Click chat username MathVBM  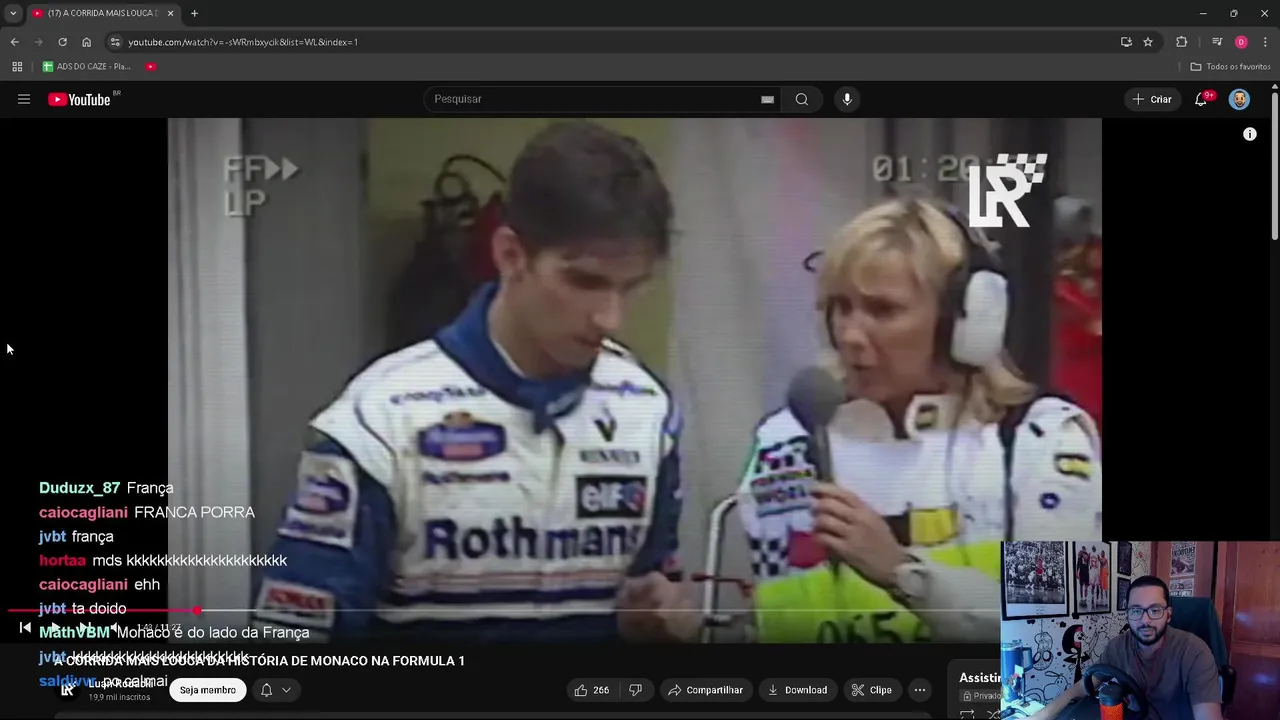(x=74, y=632)
